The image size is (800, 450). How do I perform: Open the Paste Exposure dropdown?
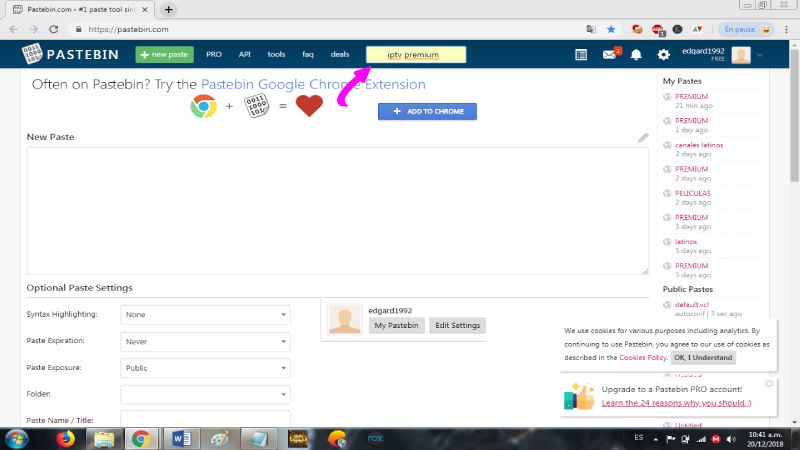(x=205, y=368)
